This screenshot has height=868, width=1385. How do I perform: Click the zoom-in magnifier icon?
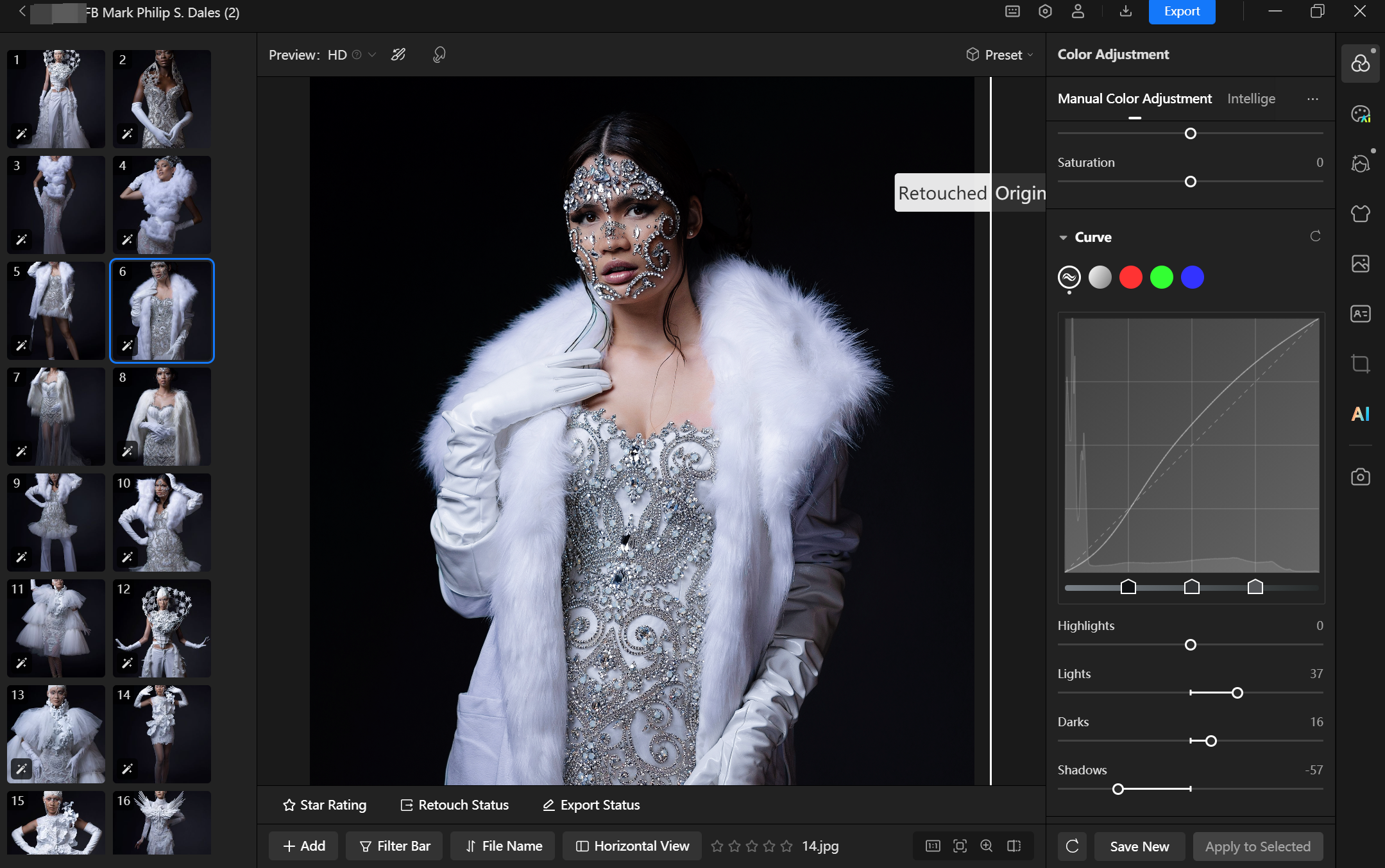pyautogui.click(x=987, y=846)
